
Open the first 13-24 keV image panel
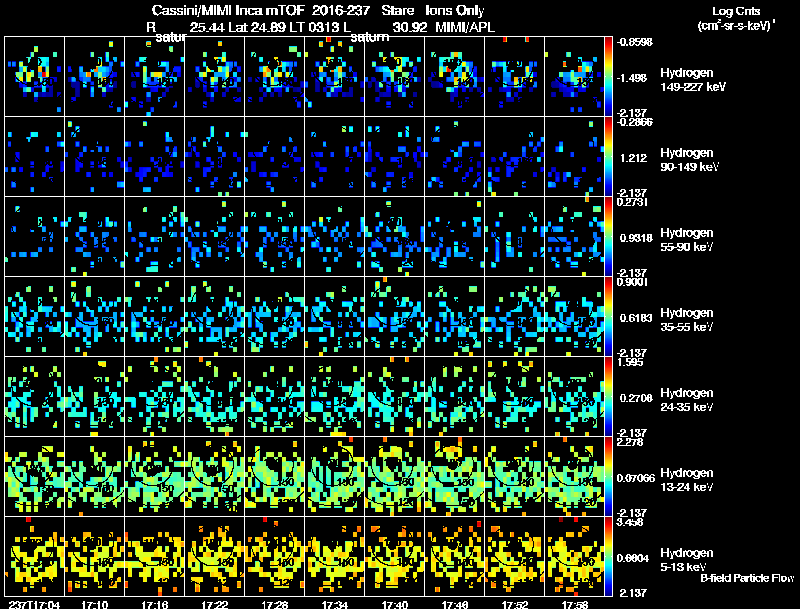click(35, 476)
